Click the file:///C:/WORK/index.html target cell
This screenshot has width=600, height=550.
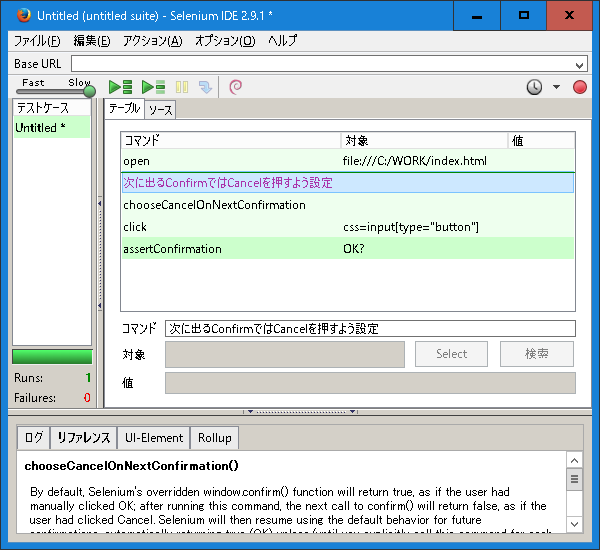[414, 161]
